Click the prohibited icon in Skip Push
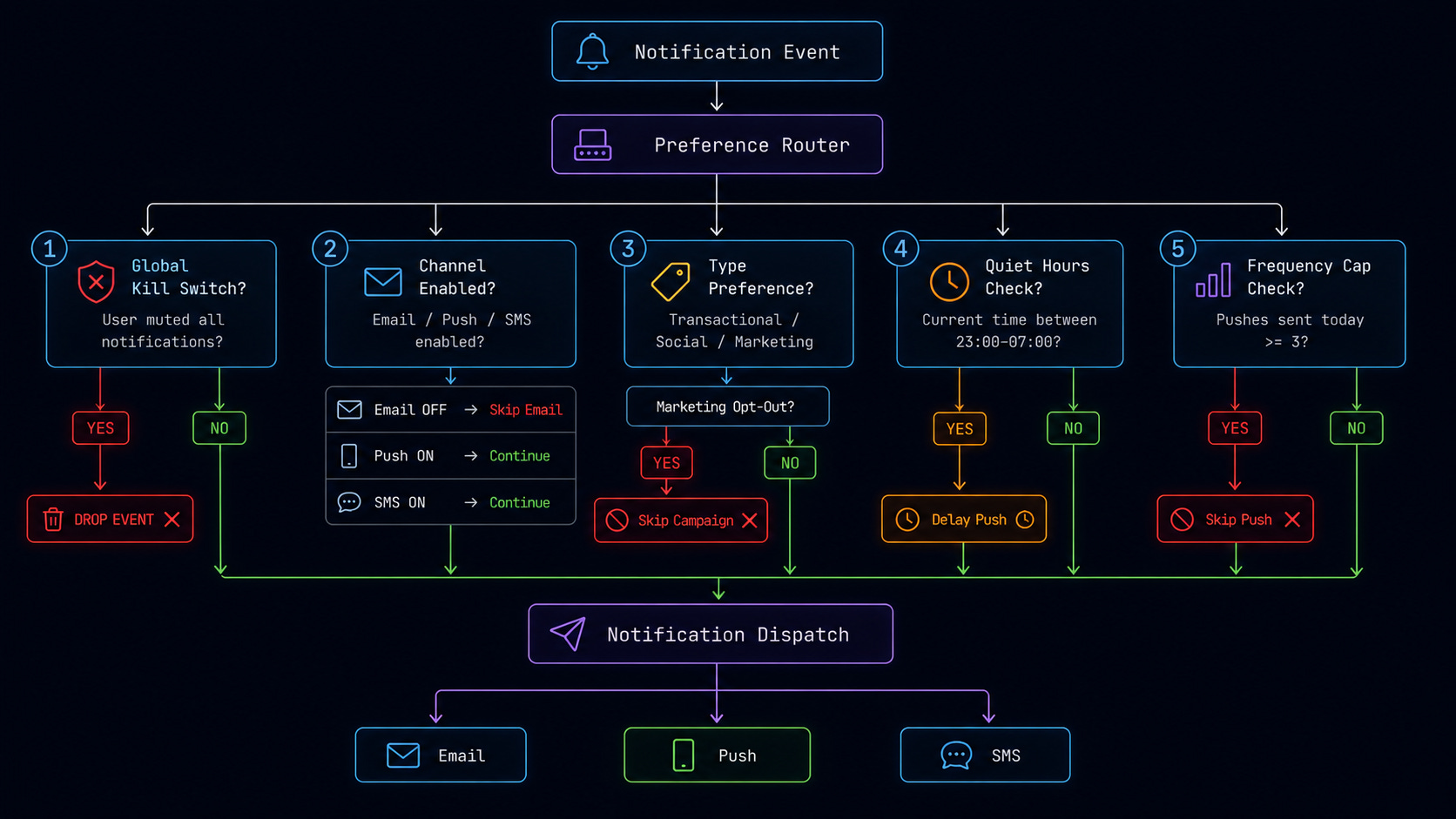 point(1183,520)
